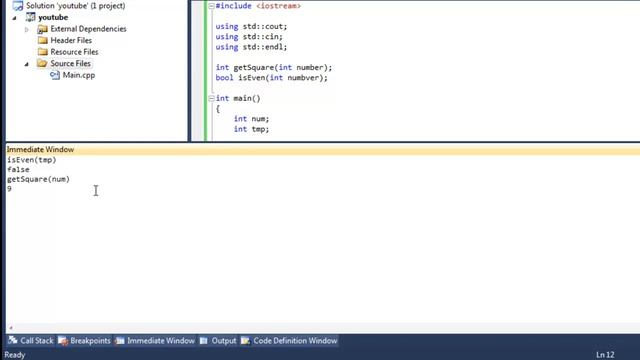This screenshot has width=640, height=360.
Task: Click the isEven(tmp) line in Immediate Window
Action: point(32,160)
